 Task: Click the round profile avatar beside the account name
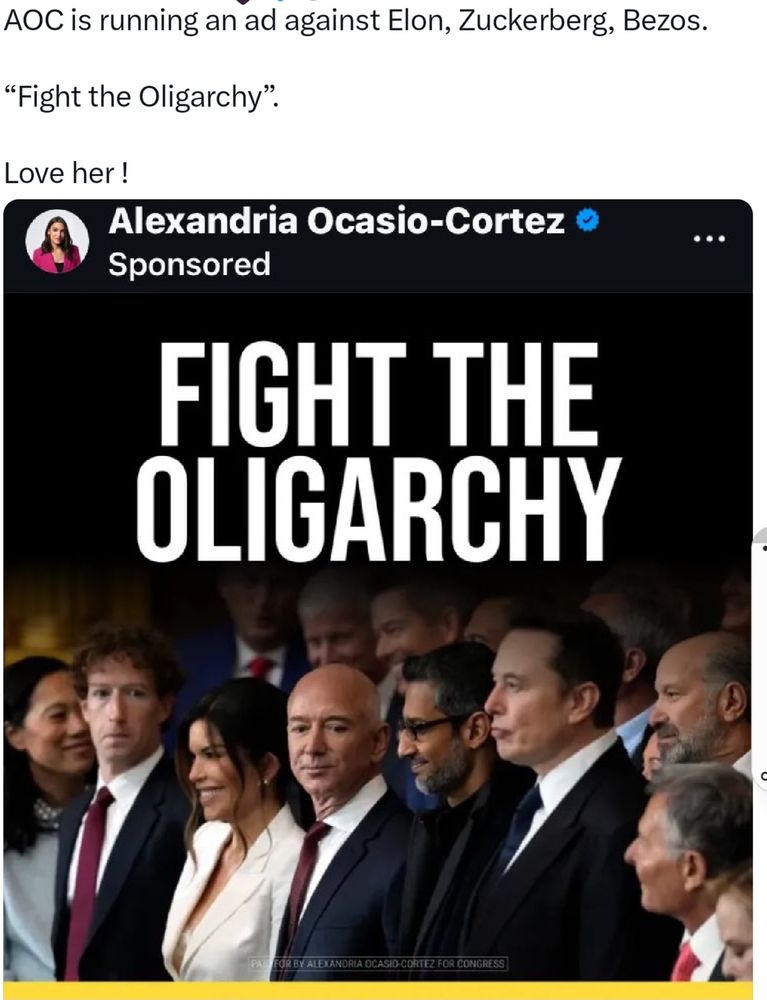[57, 242]
